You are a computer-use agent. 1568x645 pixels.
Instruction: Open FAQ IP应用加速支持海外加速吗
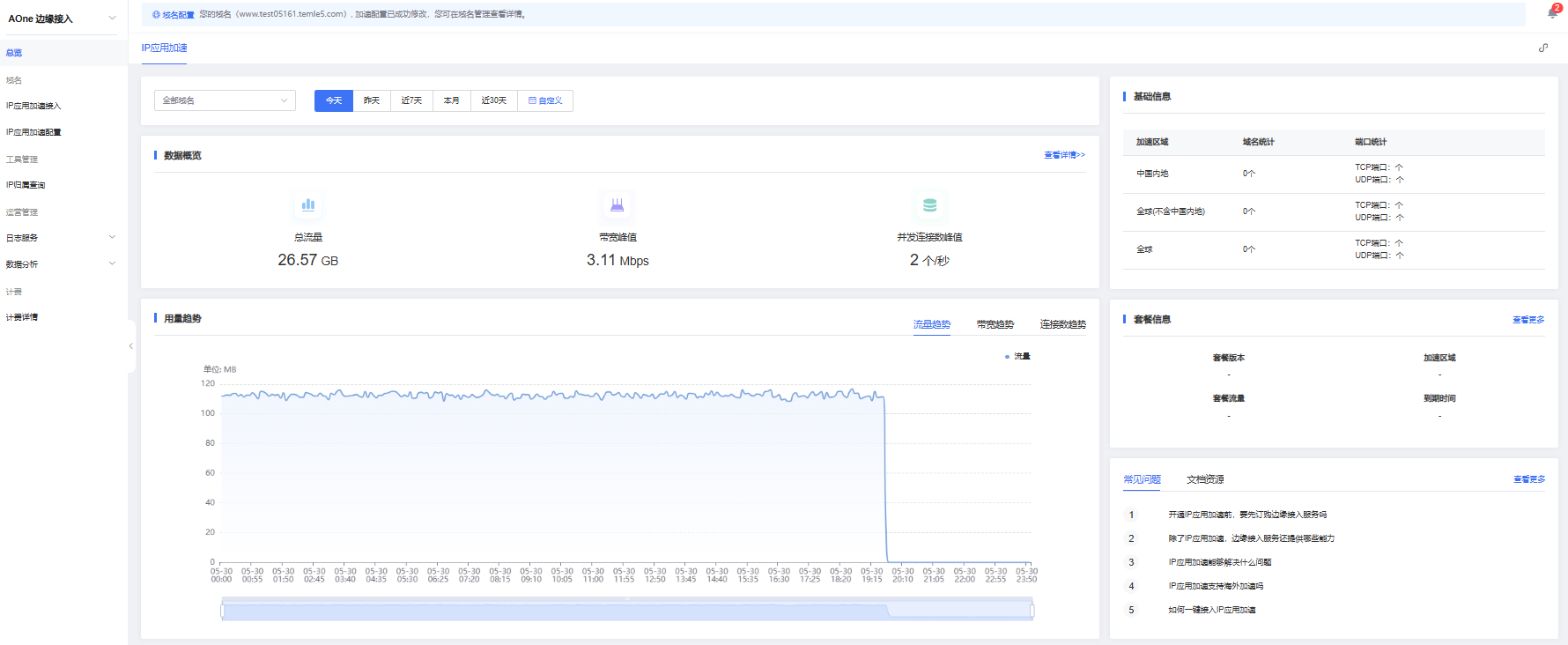tap(1216, 586)
